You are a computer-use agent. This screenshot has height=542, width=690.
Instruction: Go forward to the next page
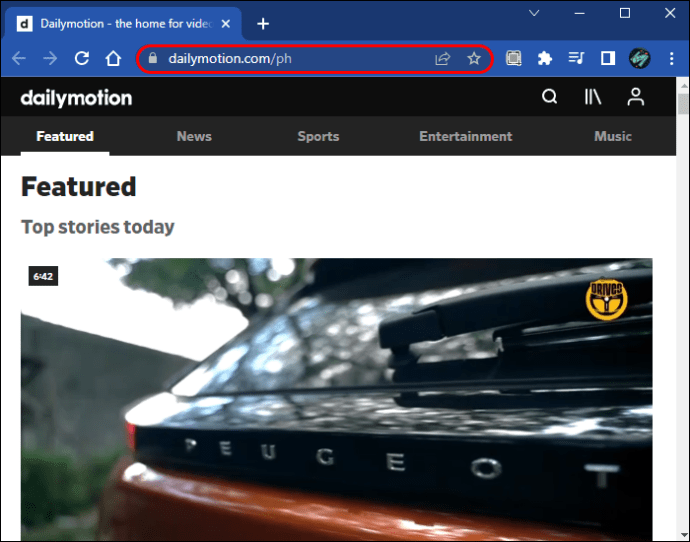coord(50,58)
